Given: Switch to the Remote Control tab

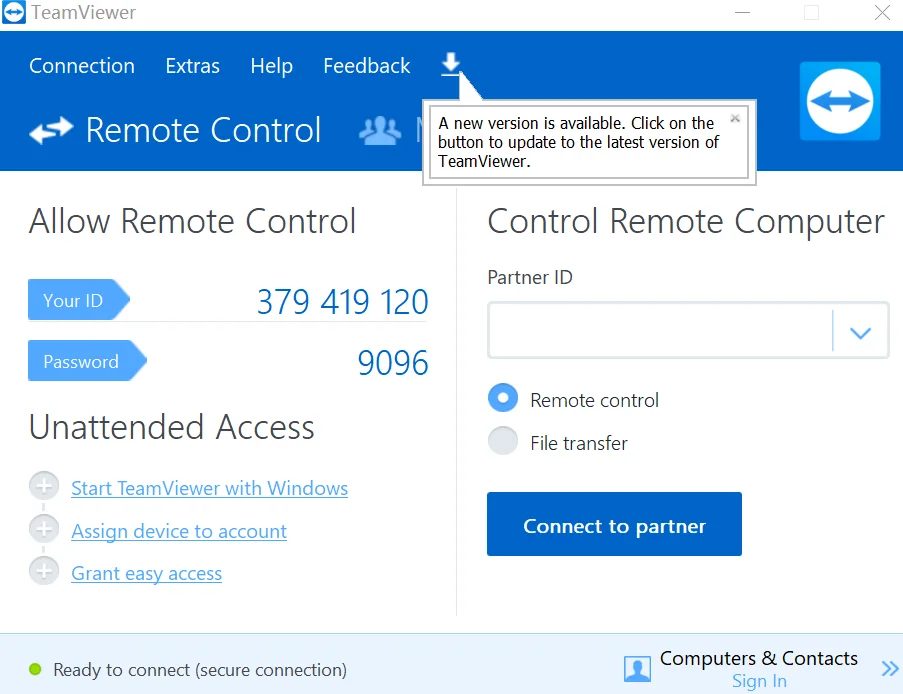Looking at the screenshot, I should click(x=175, y=130).
